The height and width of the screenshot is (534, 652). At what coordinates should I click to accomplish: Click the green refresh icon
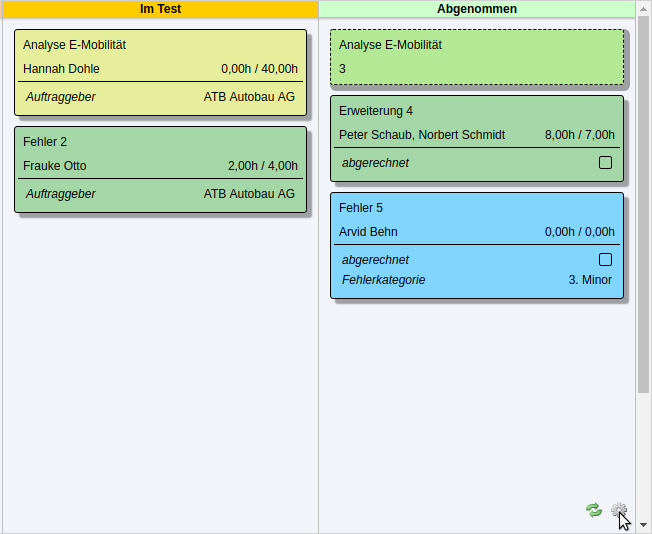click(x=594, y=510)
